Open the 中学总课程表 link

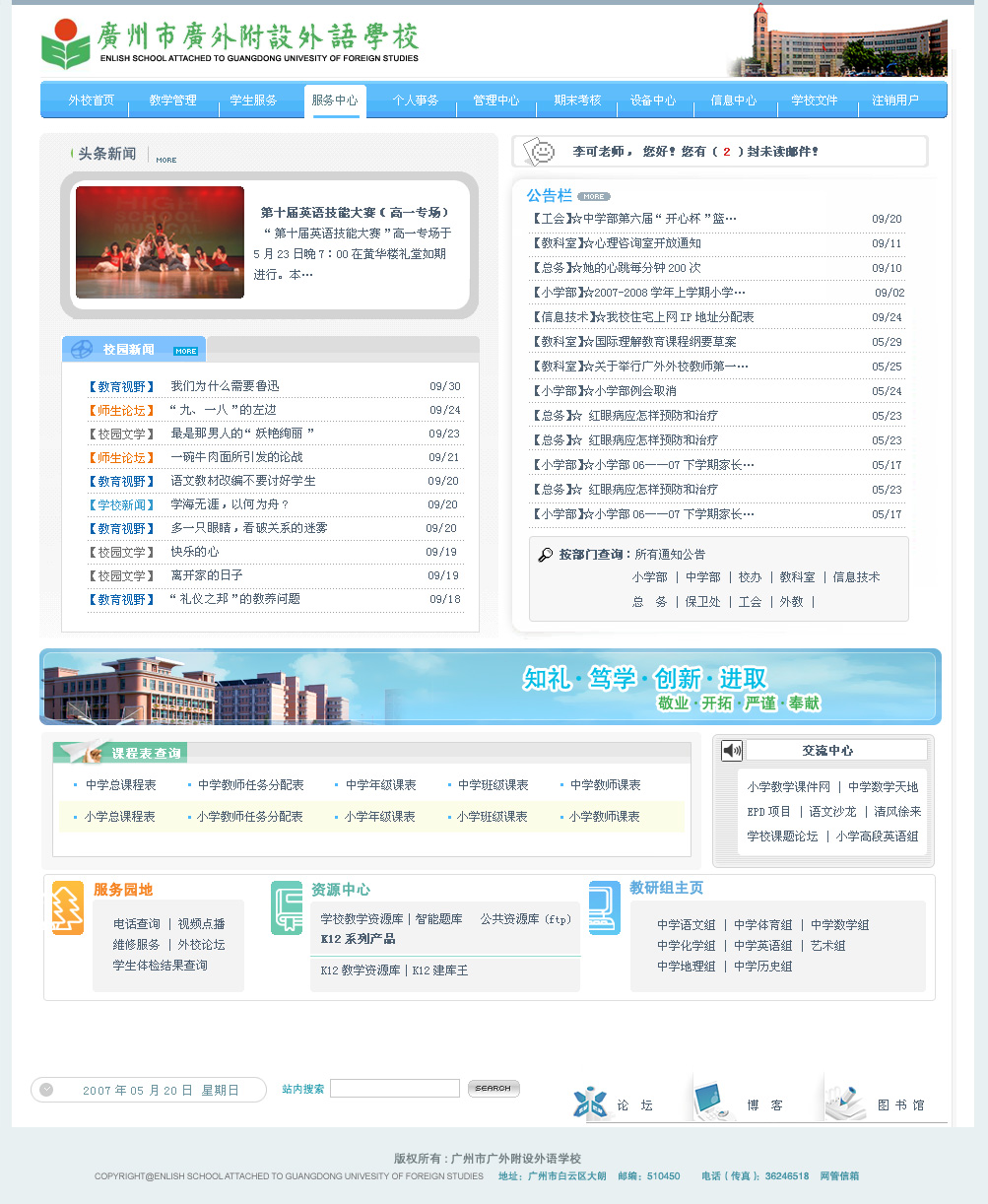[120, 785]
